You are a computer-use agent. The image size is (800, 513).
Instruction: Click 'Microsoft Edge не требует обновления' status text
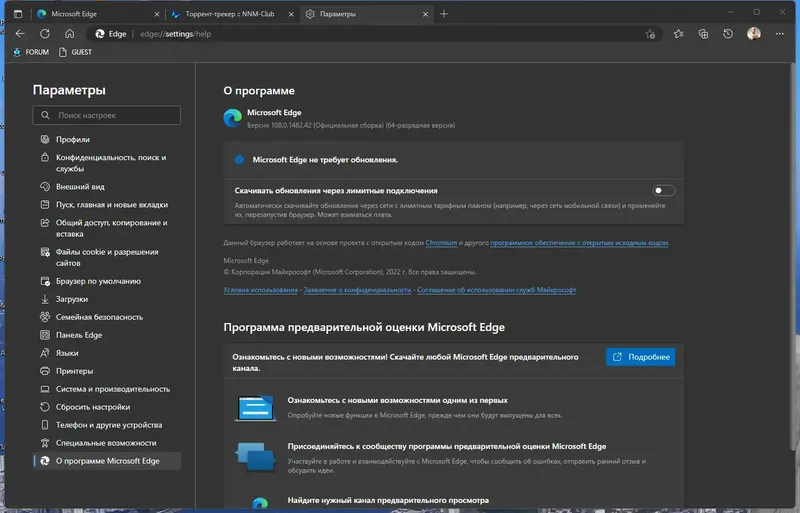325,160
